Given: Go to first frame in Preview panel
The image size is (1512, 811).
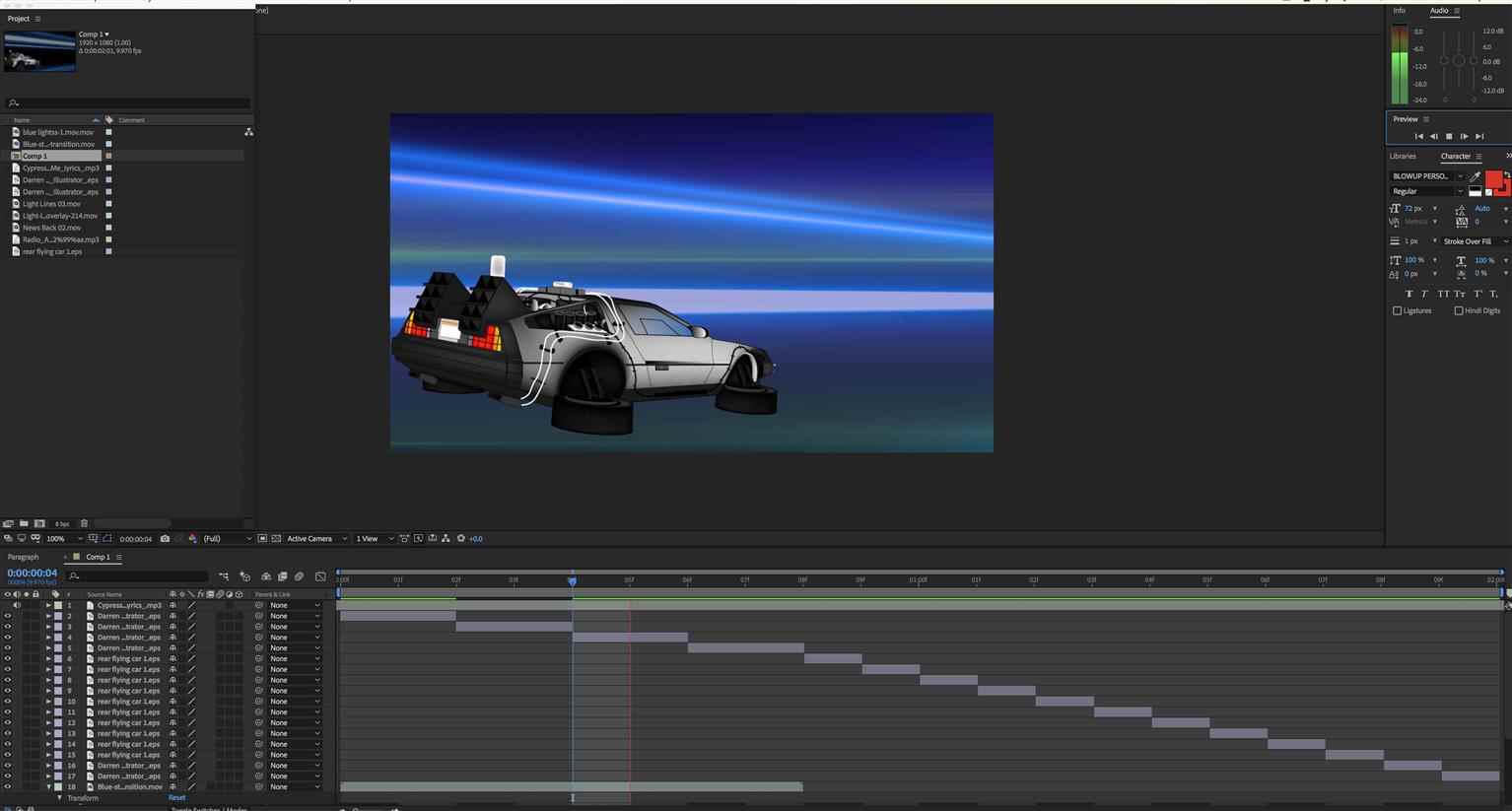Looking at the screenshot, I should (x=1418, y=136).
